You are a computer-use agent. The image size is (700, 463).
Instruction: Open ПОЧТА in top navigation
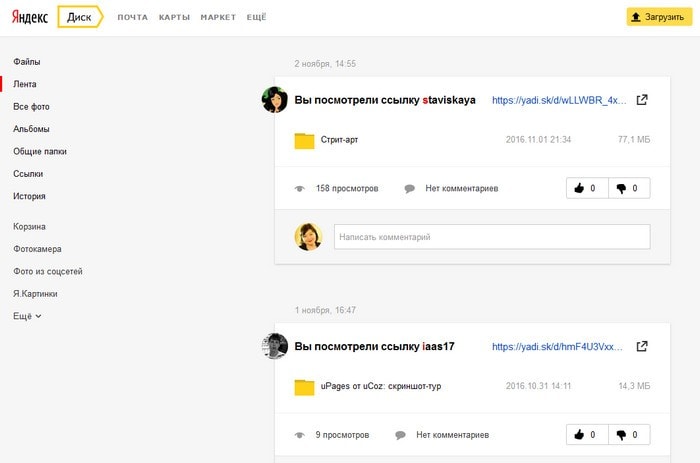click(x=133, y=17)
